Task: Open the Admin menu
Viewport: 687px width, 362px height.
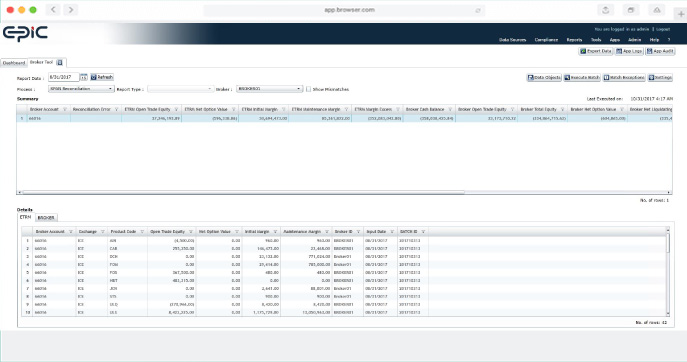Action: coord(634,40)
